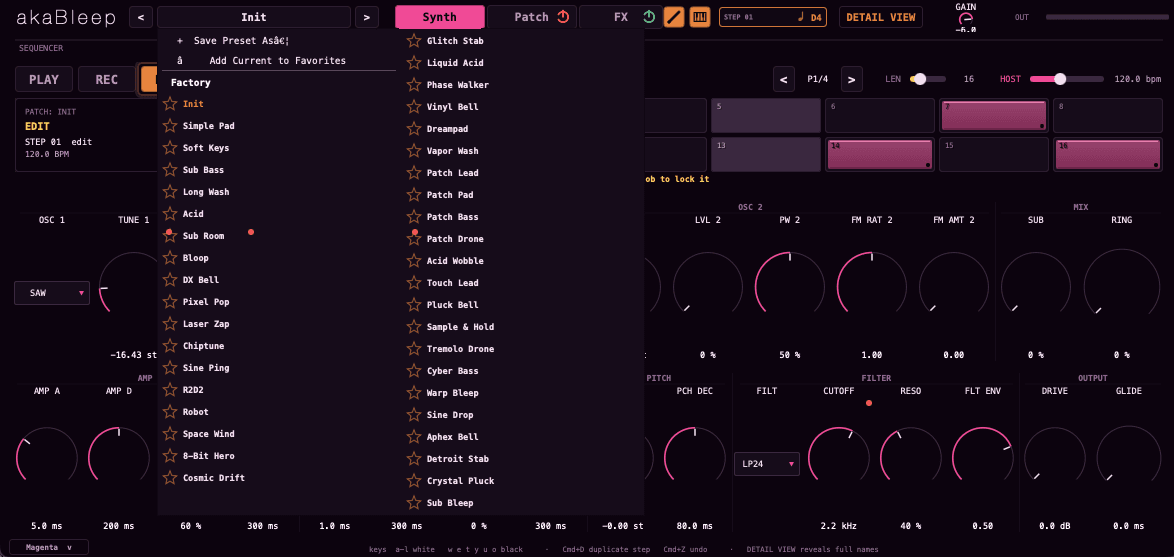Toggle sequencer step 14
Viewport: 1174px width, 557px height.
click(x=879, y=154)
